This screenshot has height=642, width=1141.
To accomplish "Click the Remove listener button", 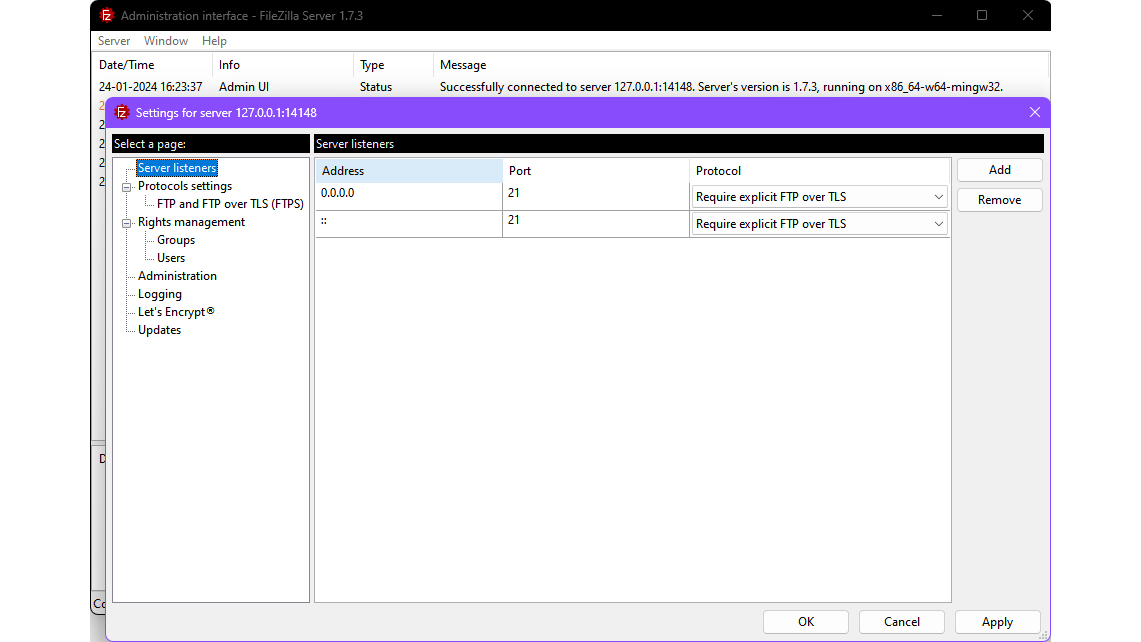I will click(999, 199).
